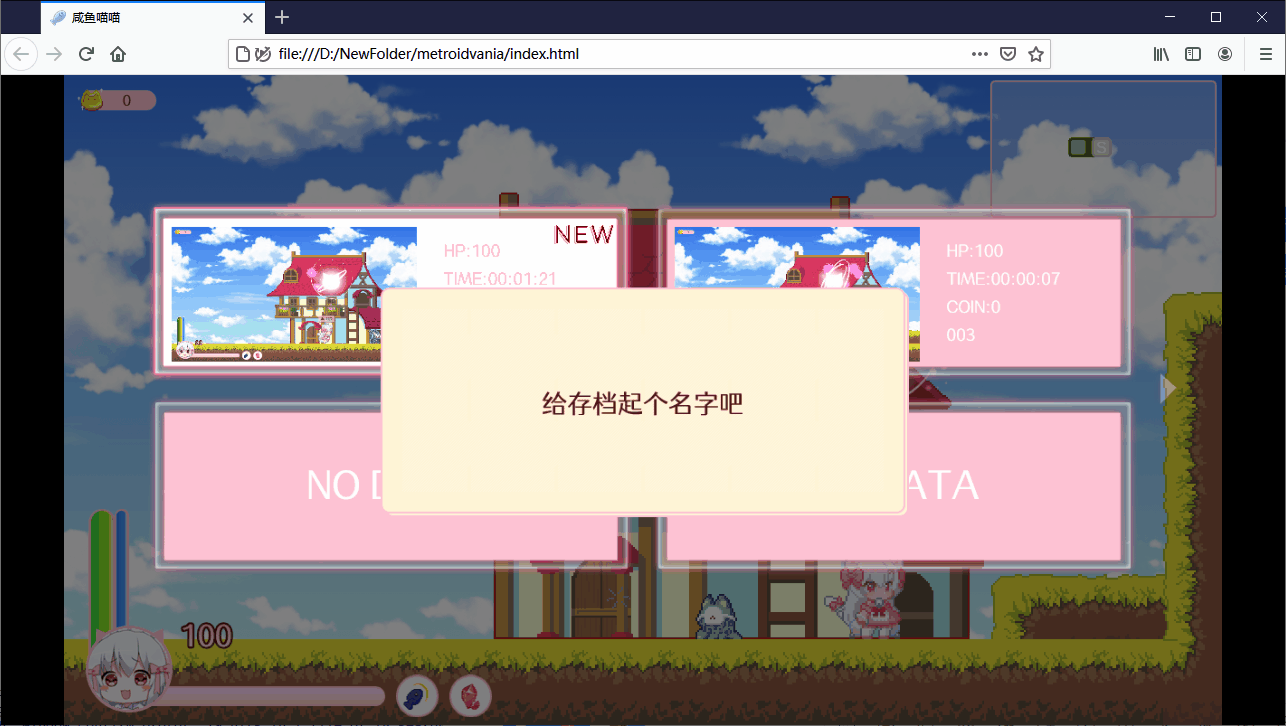Open the Firefox hamburger menu
This screenshot has width=1286, height=726.
[x=1265, y=54]
